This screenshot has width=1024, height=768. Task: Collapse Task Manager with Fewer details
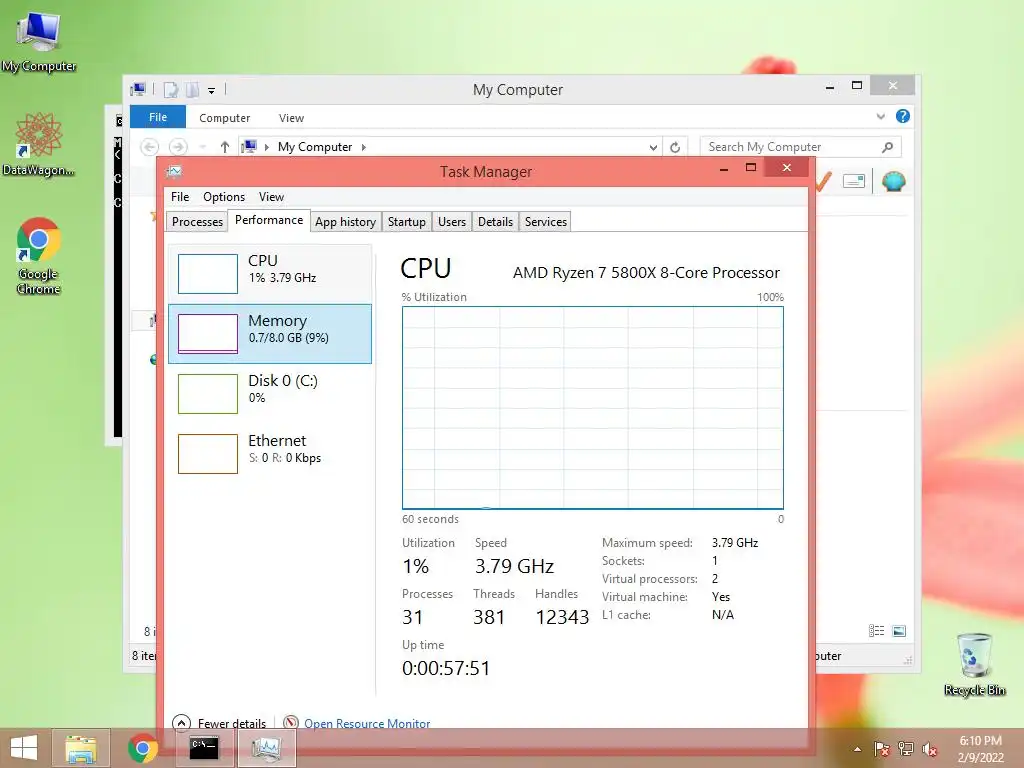coord(219,723)
